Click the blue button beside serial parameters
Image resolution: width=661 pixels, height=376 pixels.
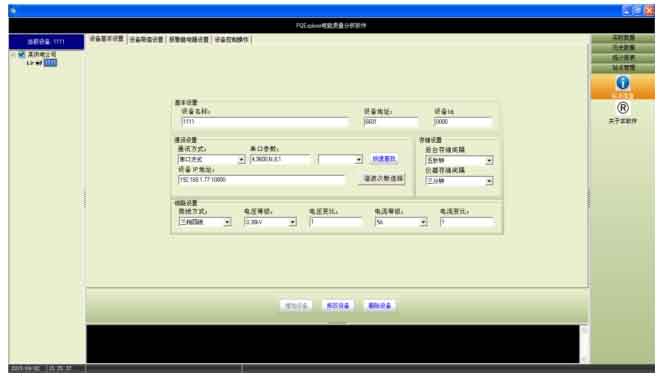tap(384, 159)
